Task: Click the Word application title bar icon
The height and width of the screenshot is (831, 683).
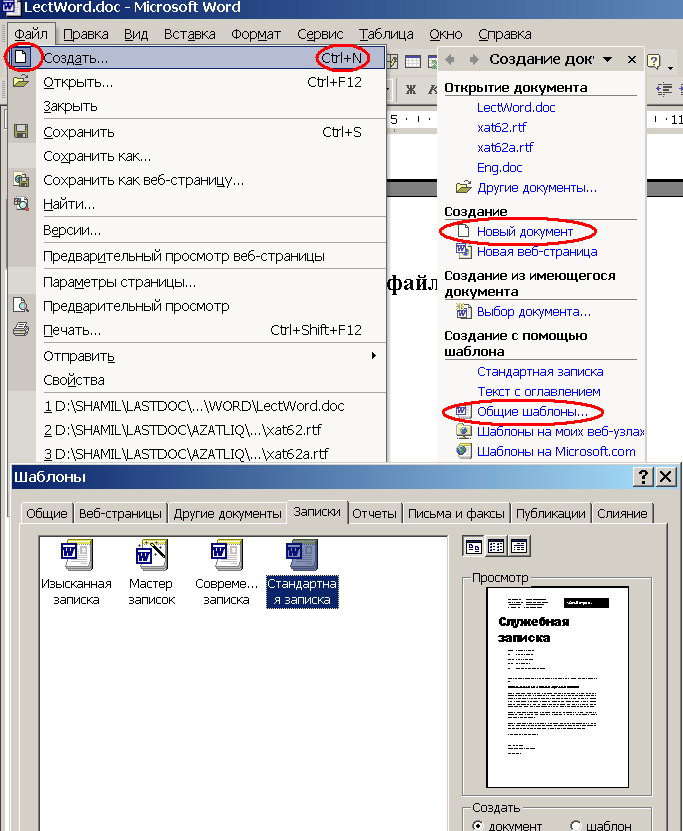Action: pos(11,7)
